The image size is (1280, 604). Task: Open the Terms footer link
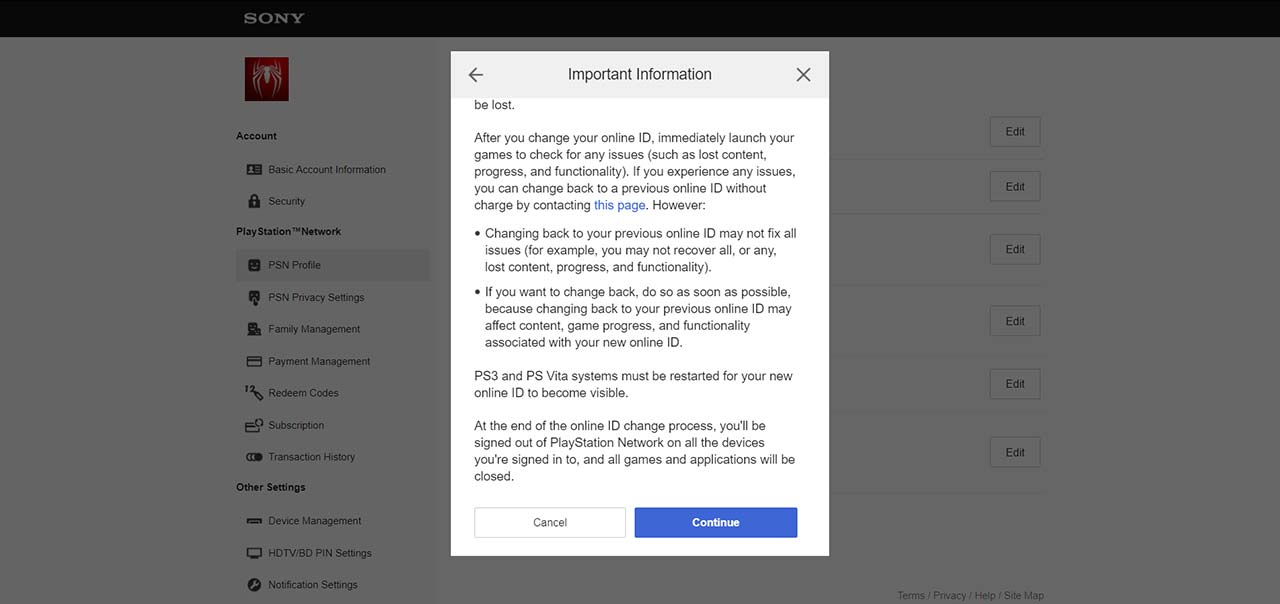(x=911, y=596)
